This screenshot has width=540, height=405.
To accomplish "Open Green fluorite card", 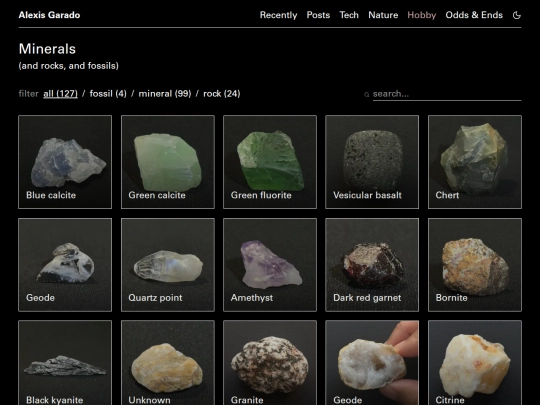I will tap(270, 162).
